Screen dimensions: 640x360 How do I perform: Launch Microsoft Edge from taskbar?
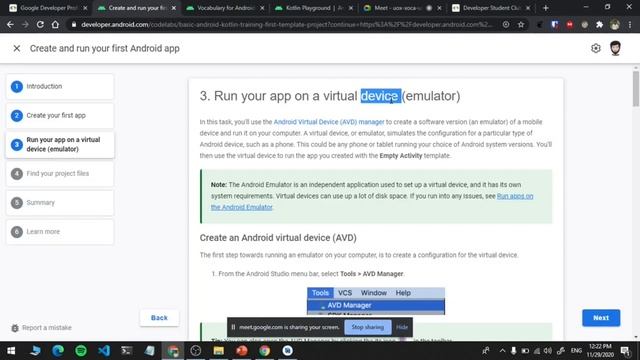click(x=58, y=351)
